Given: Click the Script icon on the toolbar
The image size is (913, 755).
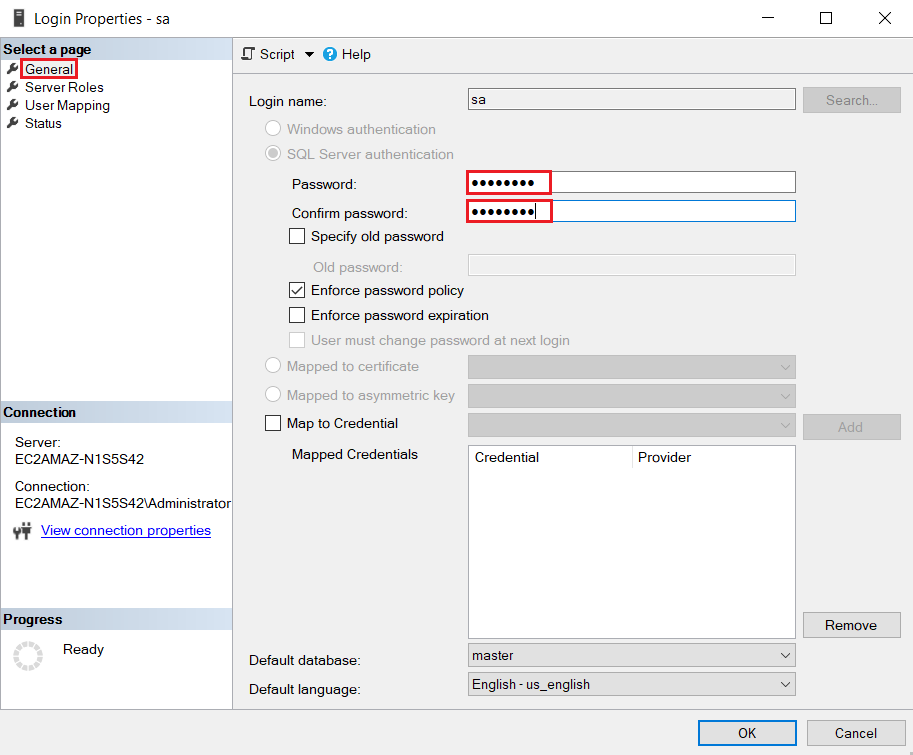Looking at the screenshot, I should (x=247, y=54).
